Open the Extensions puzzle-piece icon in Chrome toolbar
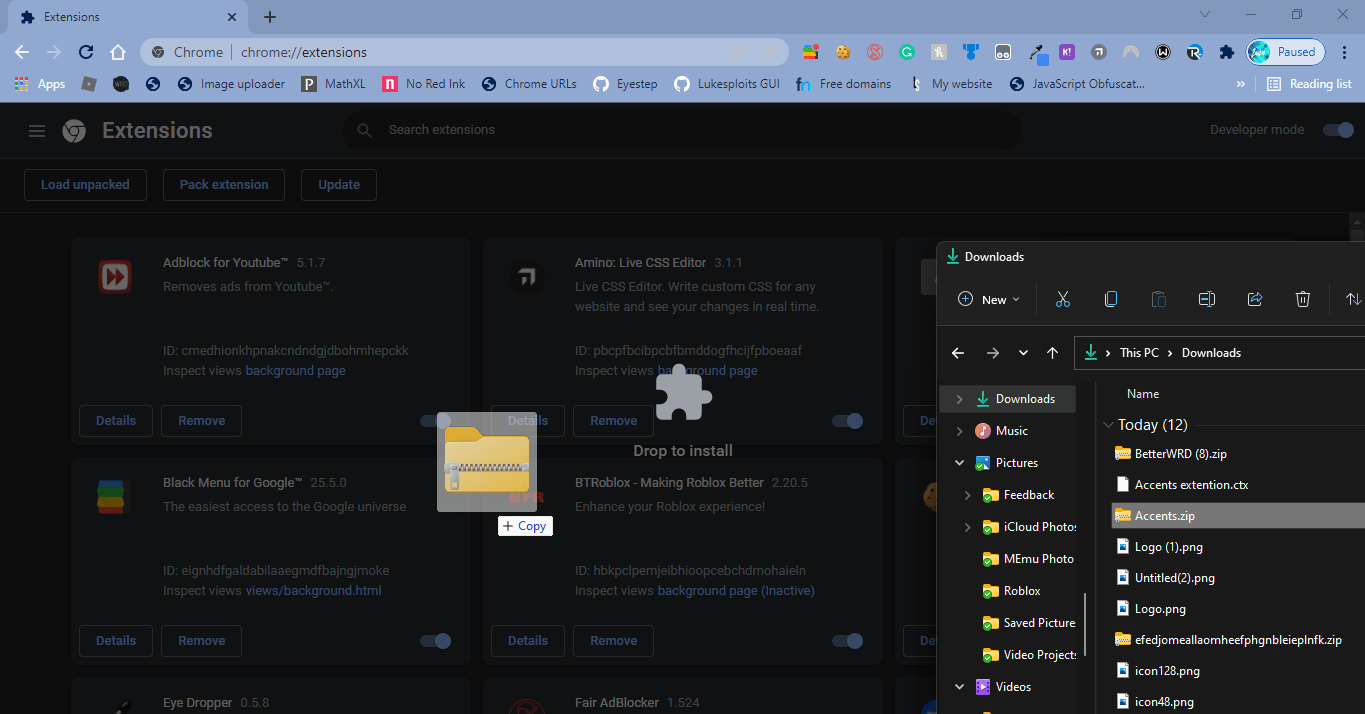 point(1226,51)
